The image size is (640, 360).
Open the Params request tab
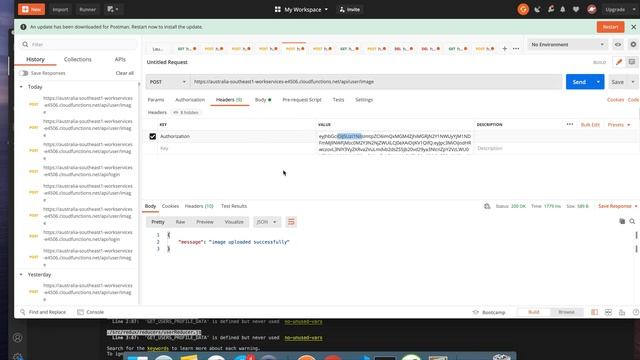(x=156, y=100)
